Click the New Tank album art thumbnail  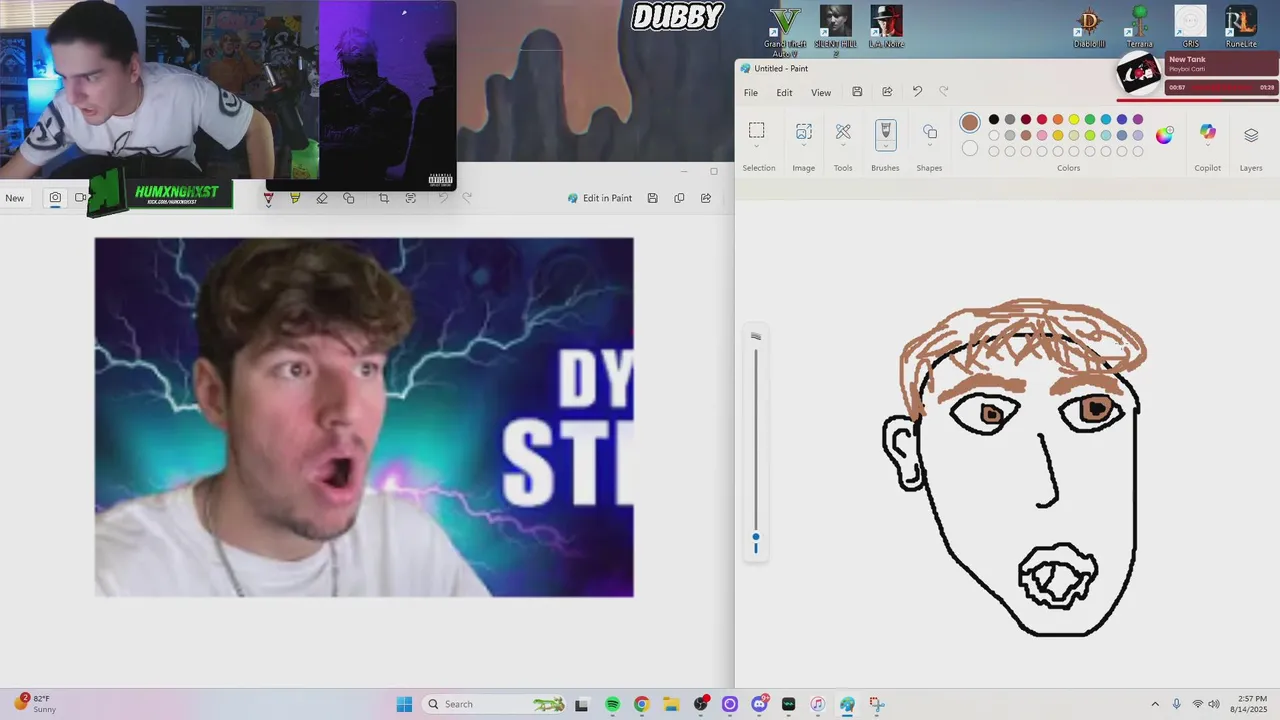(x=1139, y=72)
